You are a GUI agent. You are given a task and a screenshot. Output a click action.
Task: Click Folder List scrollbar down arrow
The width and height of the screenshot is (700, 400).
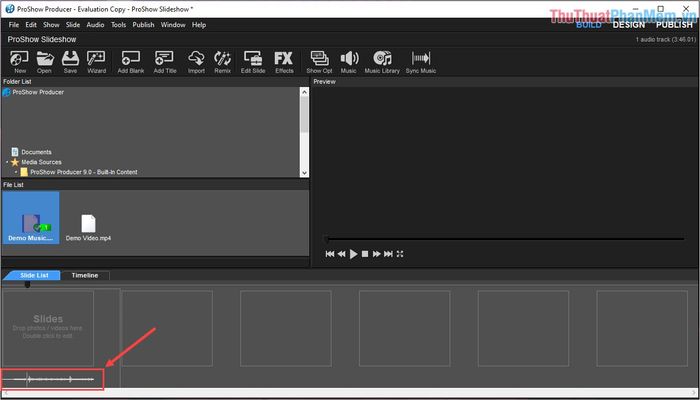[304, 173]
